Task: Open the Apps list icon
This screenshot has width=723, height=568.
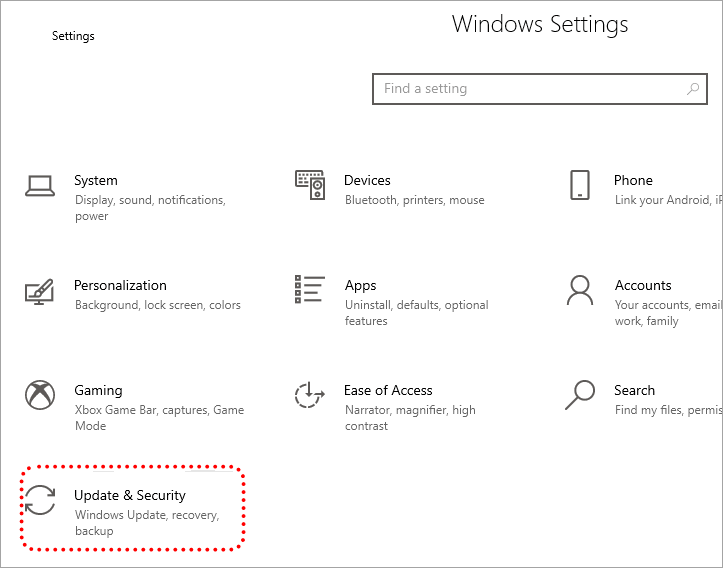Action: click(310, 289)
